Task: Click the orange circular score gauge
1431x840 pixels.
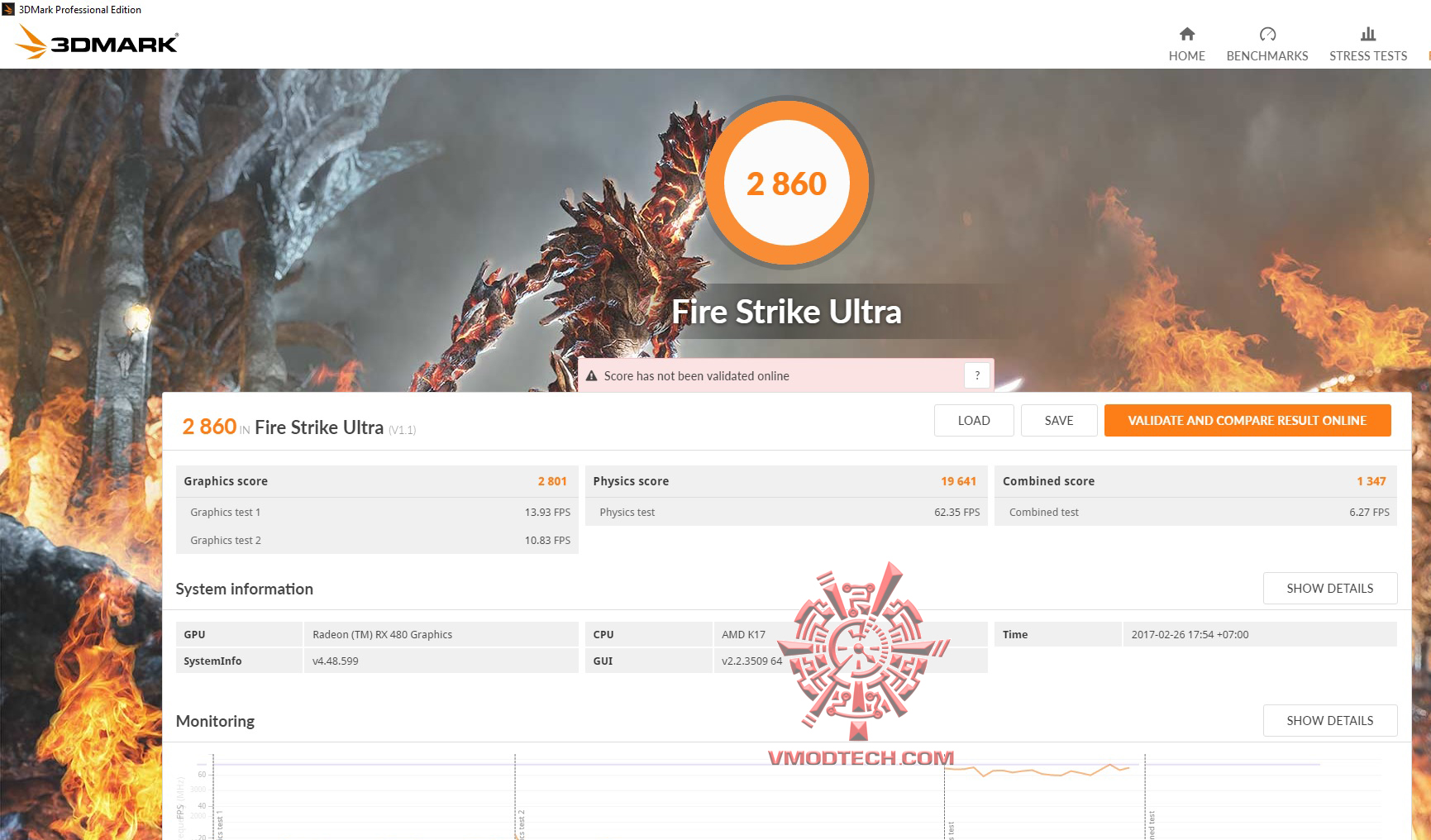Action: [x=787, y=184]
